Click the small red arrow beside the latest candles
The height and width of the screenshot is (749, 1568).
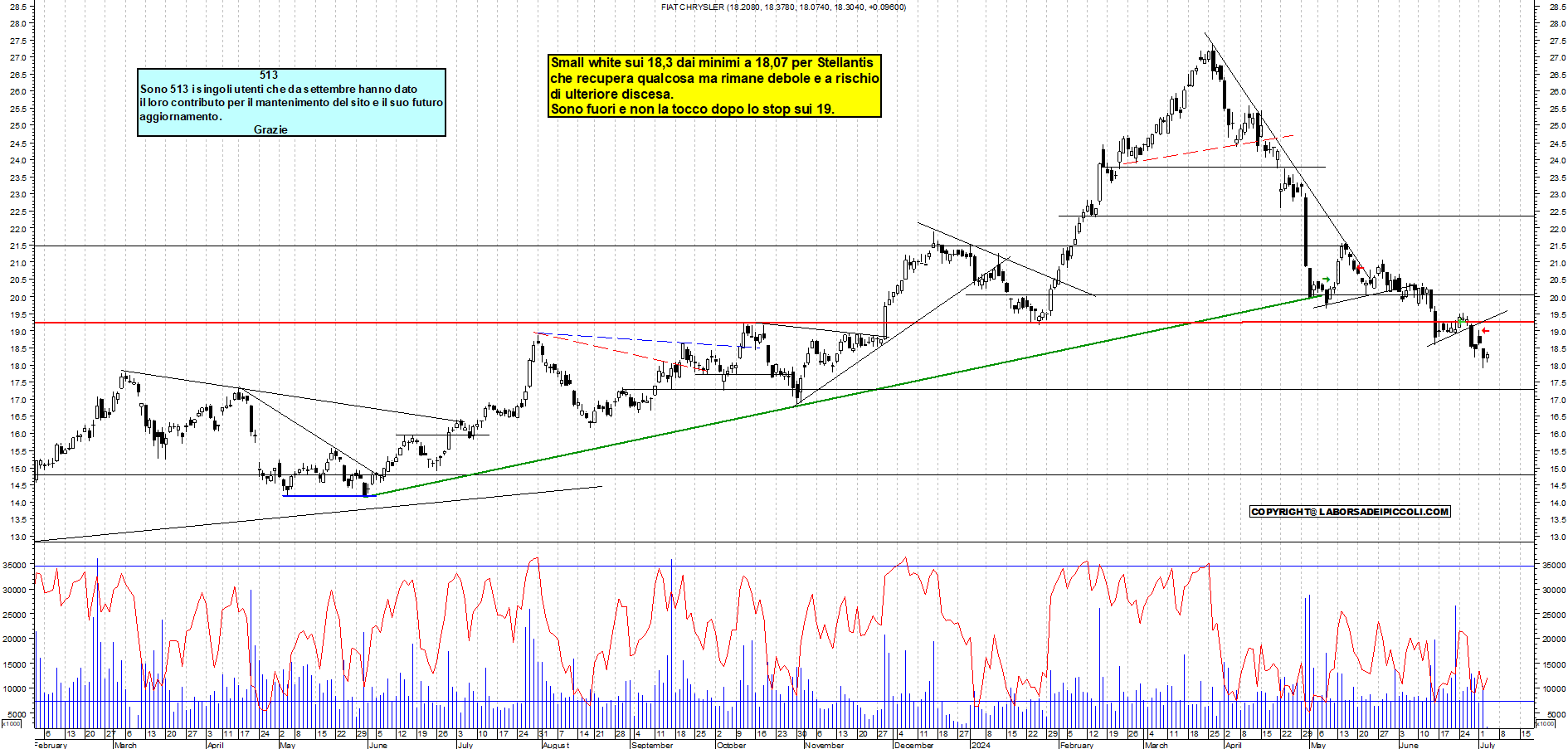pos(1486,331)
